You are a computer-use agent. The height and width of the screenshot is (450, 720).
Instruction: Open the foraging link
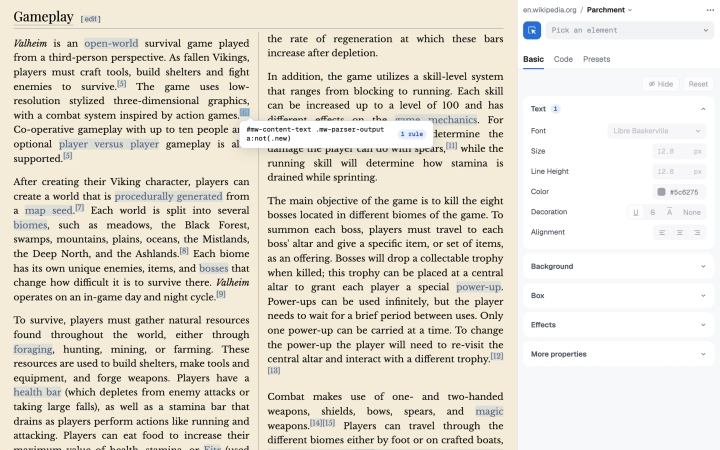33,349
